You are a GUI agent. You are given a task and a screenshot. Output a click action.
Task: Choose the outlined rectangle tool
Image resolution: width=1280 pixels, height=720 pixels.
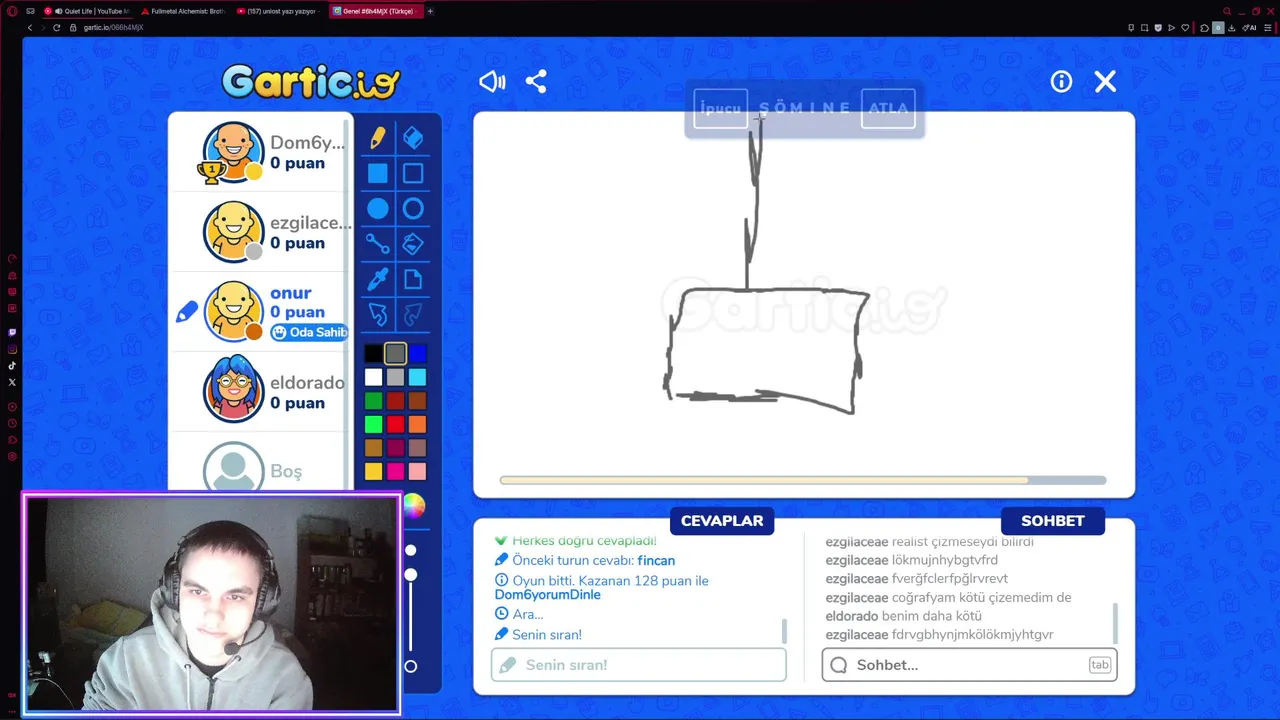click(x=413, y=173)
